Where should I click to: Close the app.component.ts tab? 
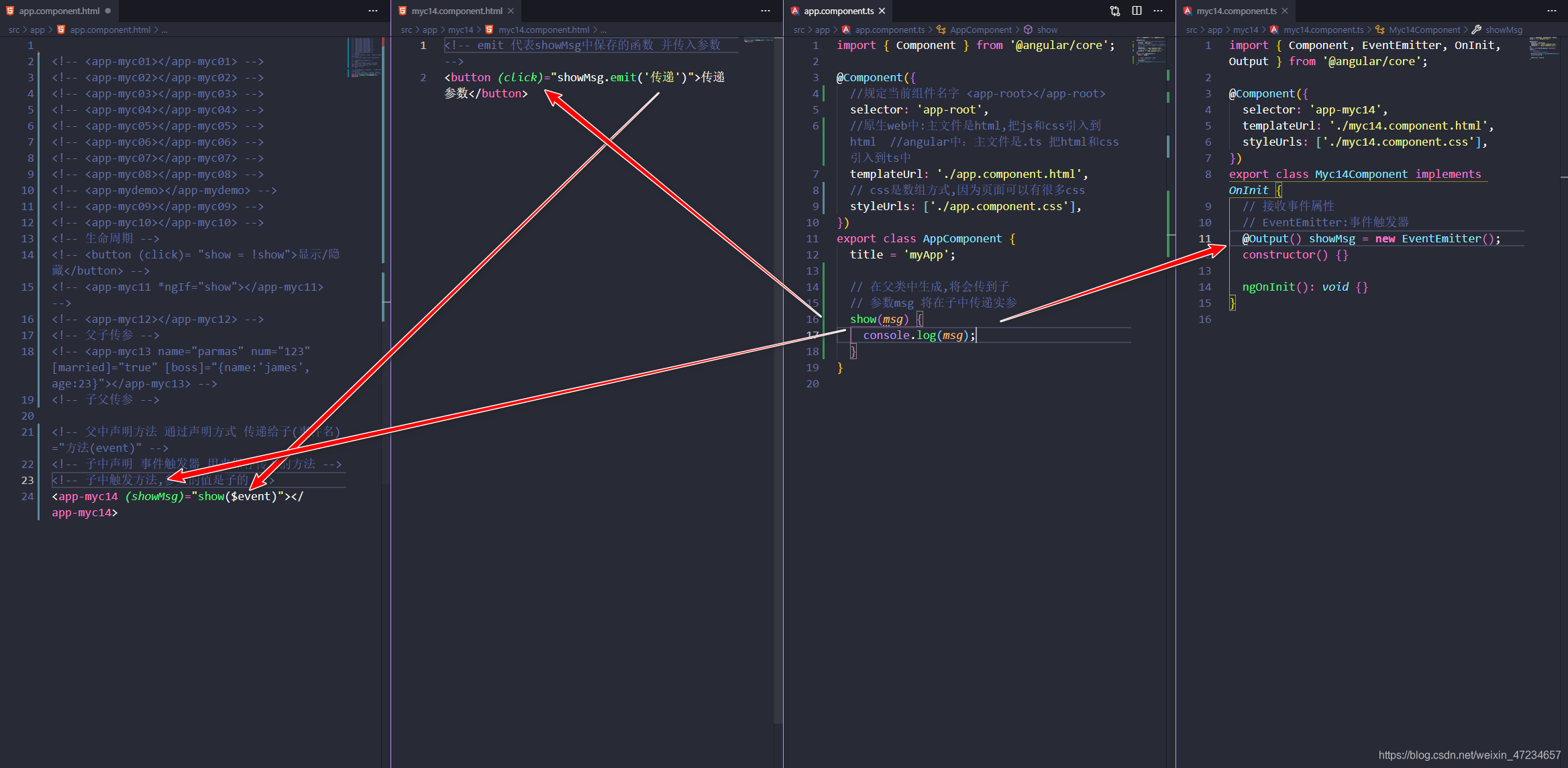coord(882,11)
